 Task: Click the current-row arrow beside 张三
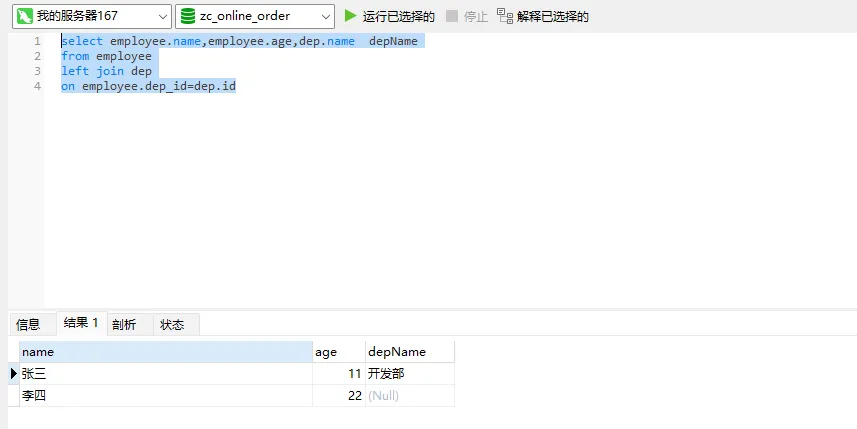pos(14,374)
